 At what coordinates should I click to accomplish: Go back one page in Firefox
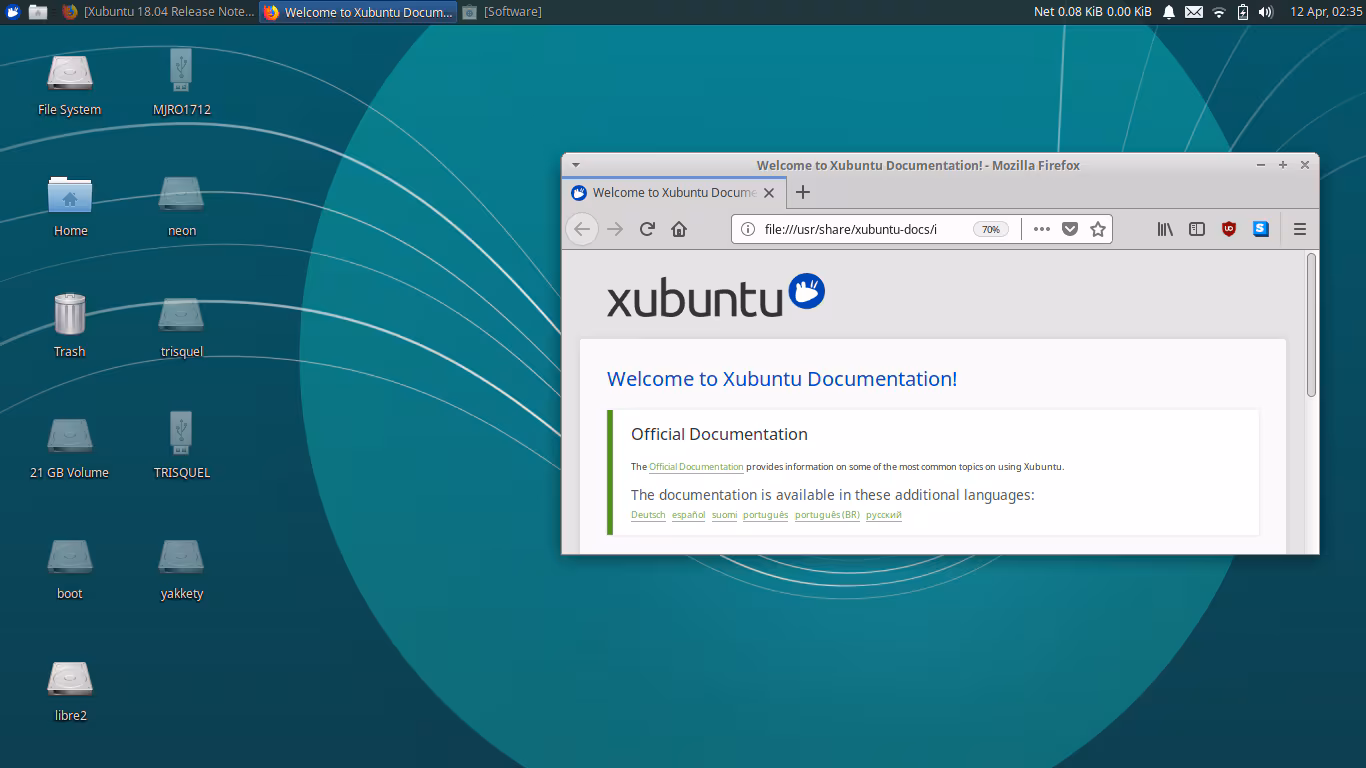[x=582, y=229]
